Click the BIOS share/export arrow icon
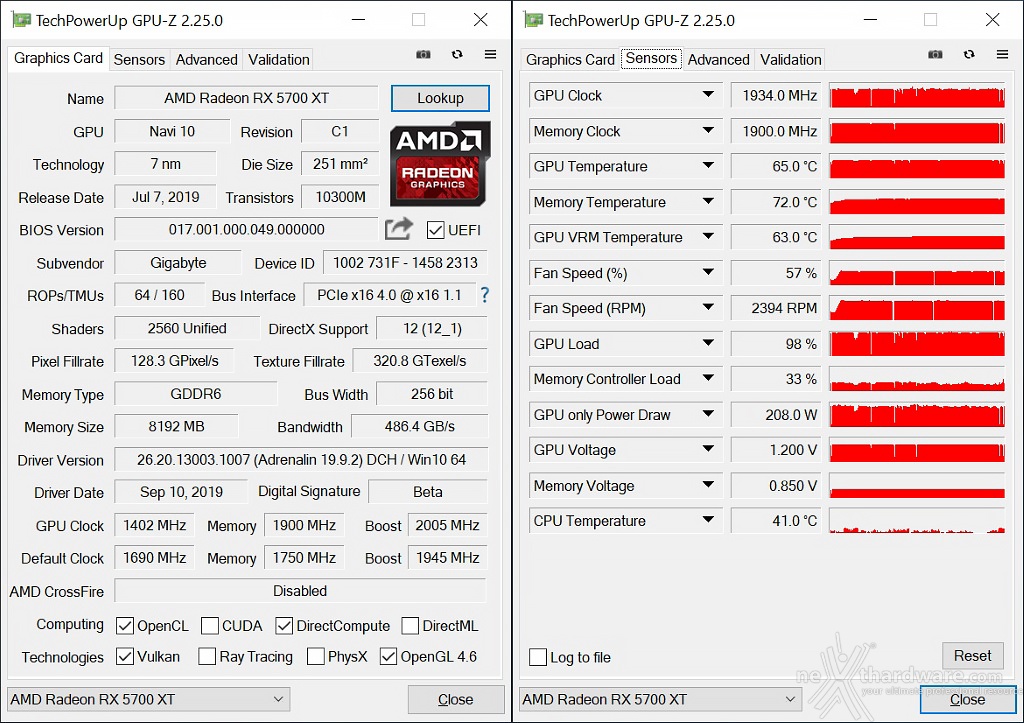1024x723 pixels. click(x=399, y=229)
